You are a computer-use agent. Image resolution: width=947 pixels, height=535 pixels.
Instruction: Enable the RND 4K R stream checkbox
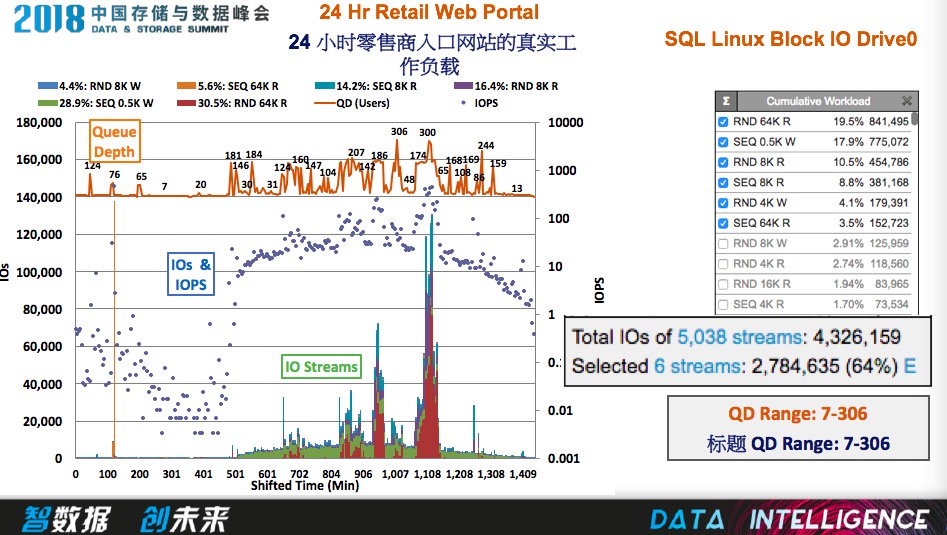point(723,264)
